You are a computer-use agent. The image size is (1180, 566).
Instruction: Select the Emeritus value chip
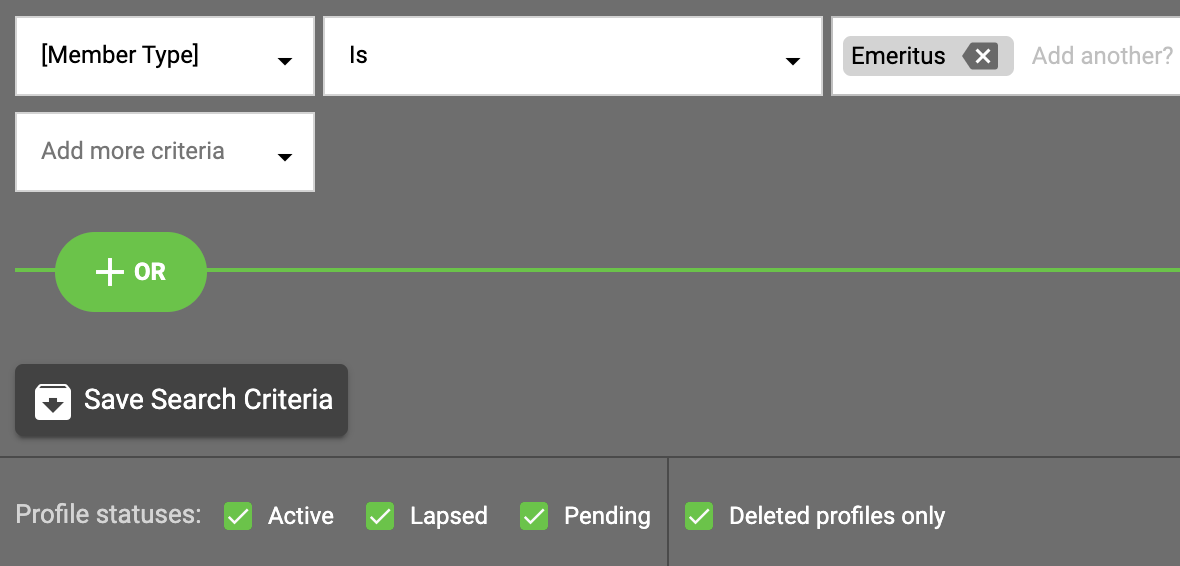[x=899, y=56]
